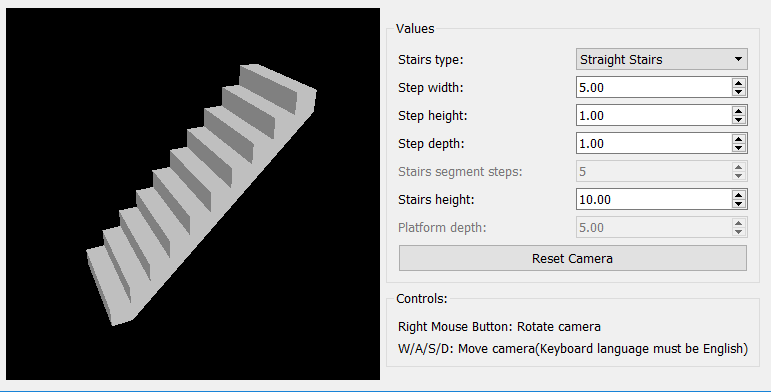This screenshot has height=392, width=771.
Task: Click the 'Values' group title
Action: 415,29
